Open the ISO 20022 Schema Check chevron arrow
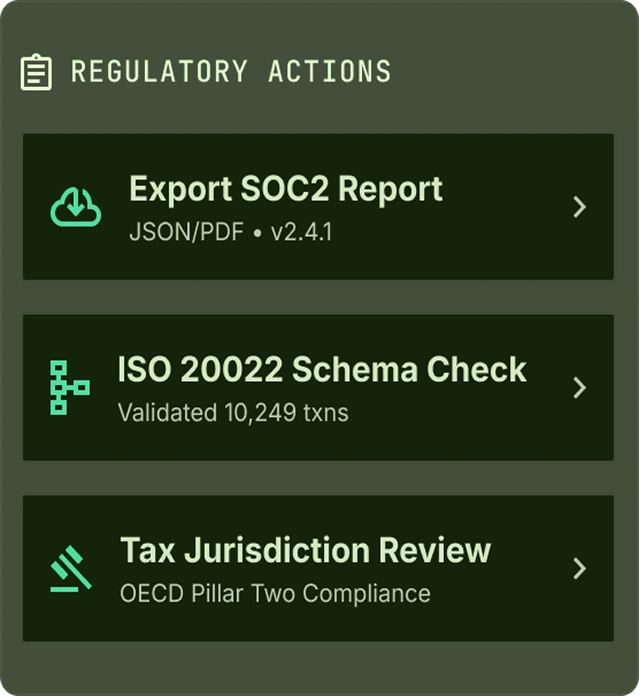 579,388
